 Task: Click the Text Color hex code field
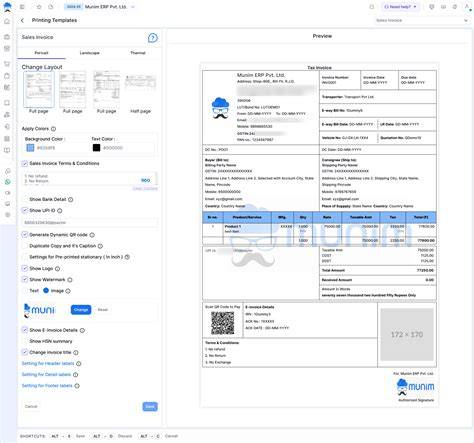[113, 148]
